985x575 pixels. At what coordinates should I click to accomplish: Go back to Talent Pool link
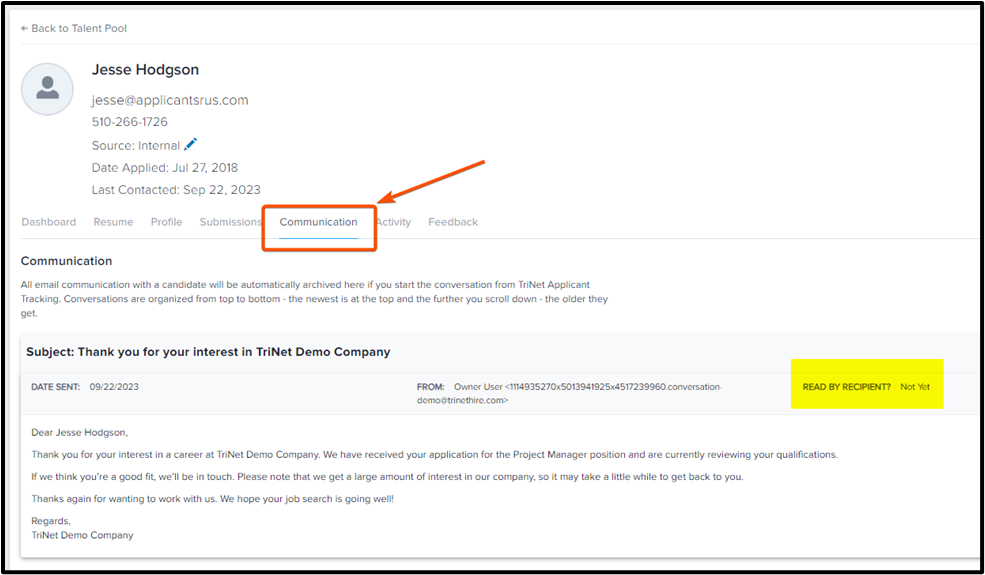(x=78, y=28)
